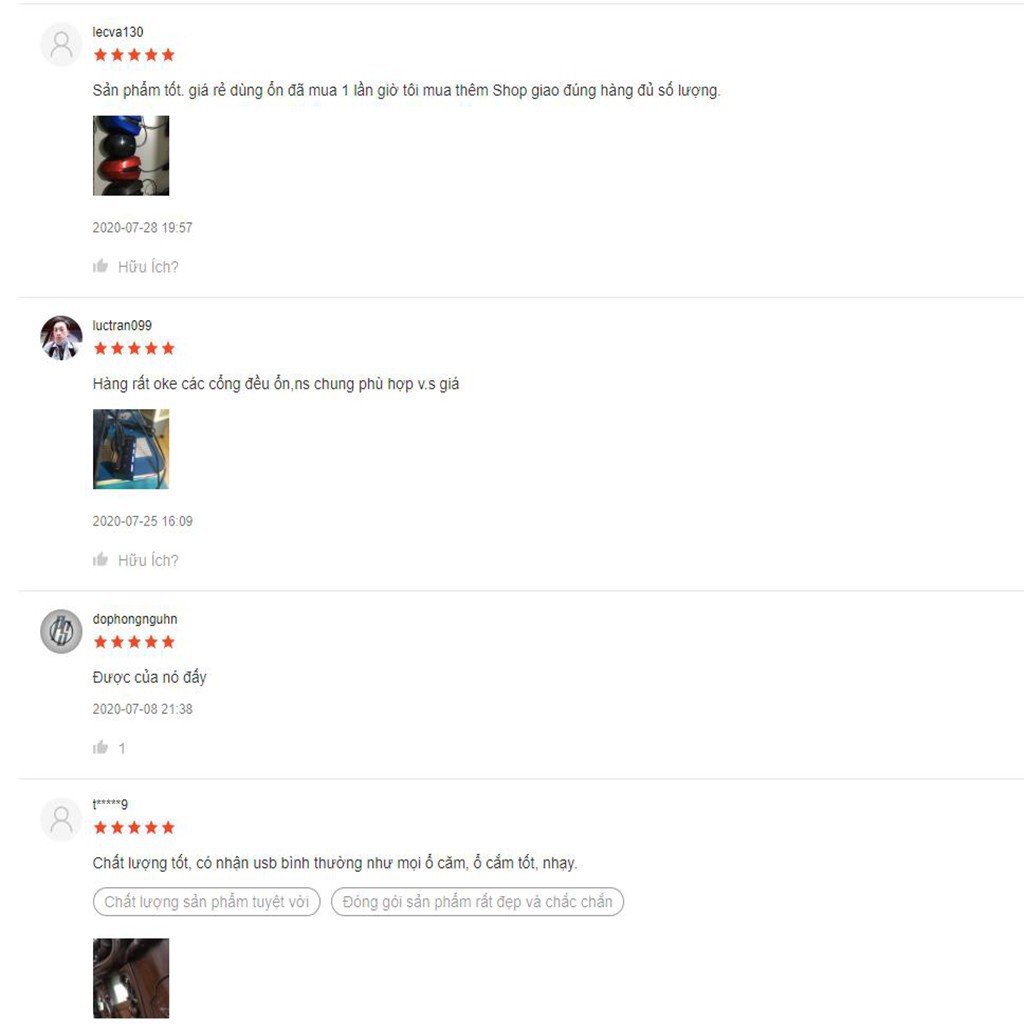1024x1024 pixels.
Task: Click the star rating under dophongnguhn
Action: coord(134,642)
